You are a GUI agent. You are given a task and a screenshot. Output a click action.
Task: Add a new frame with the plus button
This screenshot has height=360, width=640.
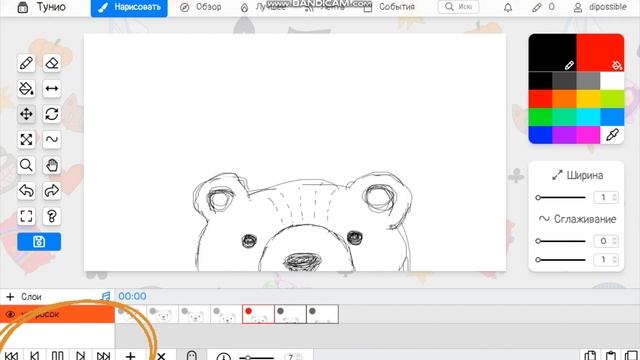pos(130,356)
